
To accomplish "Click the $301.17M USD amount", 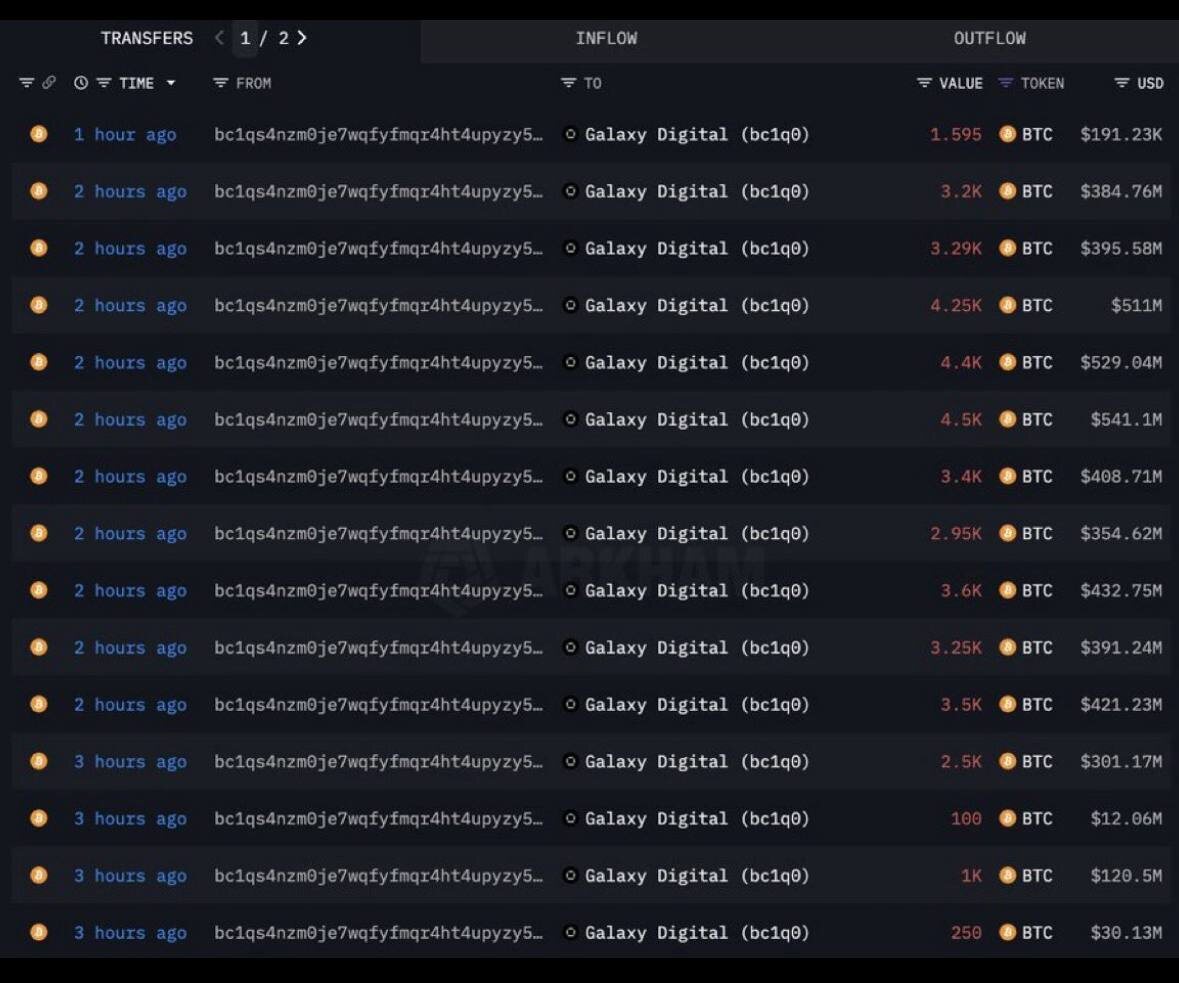I will (1121, 762).
